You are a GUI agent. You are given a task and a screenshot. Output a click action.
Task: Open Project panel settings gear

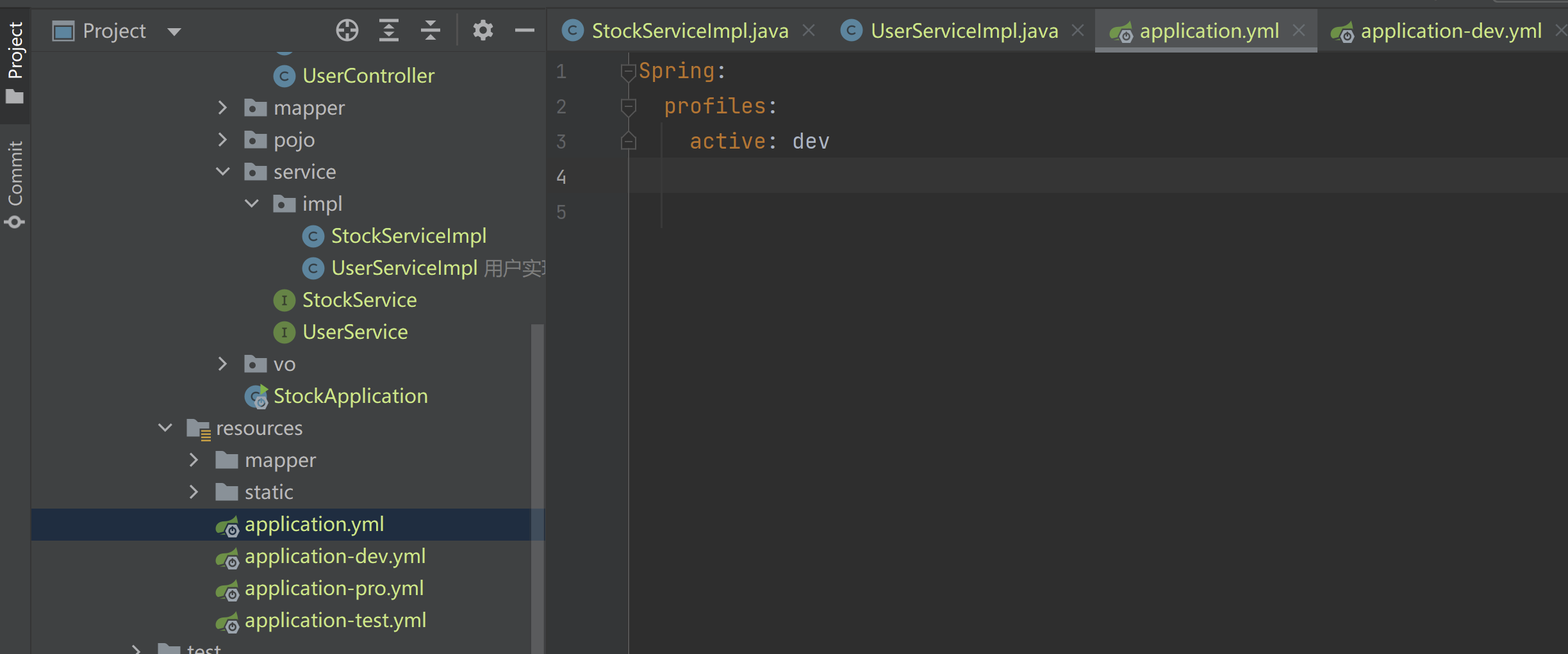coord(483,30)
